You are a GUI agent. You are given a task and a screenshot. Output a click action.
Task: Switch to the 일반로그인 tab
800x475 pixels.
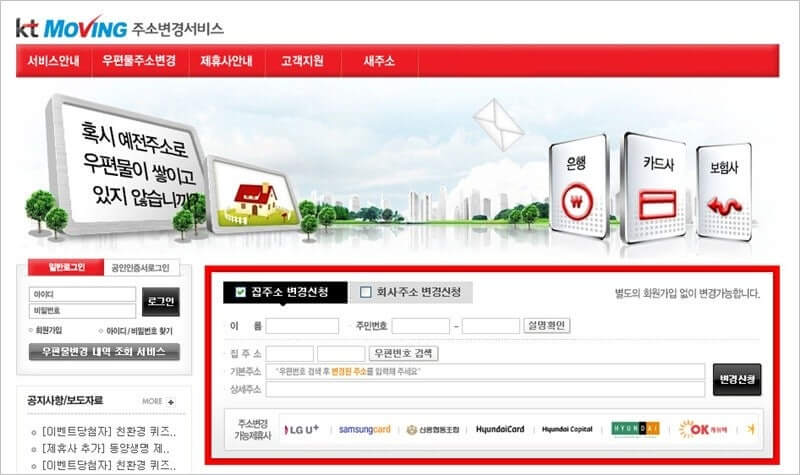click(x=66, y=267)
